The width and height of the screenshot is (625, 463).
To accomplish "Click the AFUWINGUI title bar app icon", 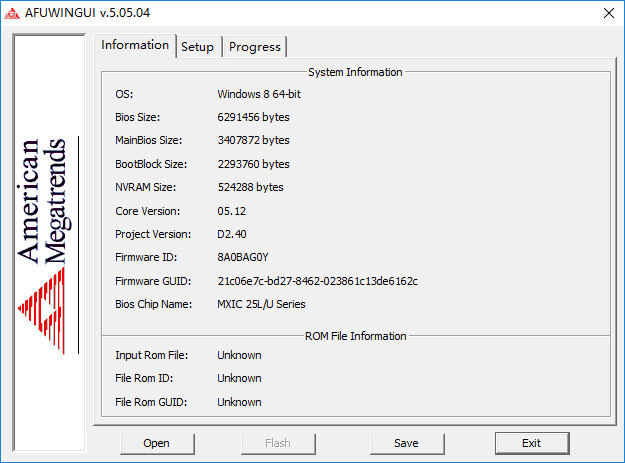I will tap(12, 14).
